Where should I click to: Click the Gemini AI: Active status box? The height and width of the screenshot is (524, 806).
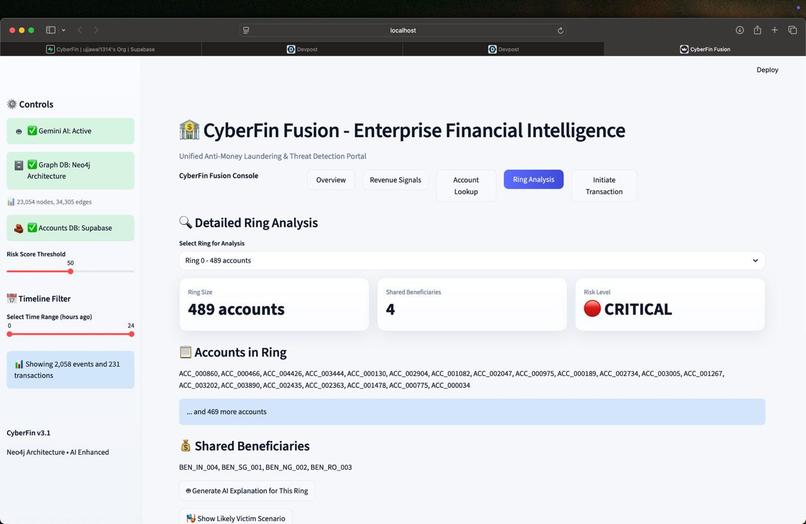[x=70, y=131]
